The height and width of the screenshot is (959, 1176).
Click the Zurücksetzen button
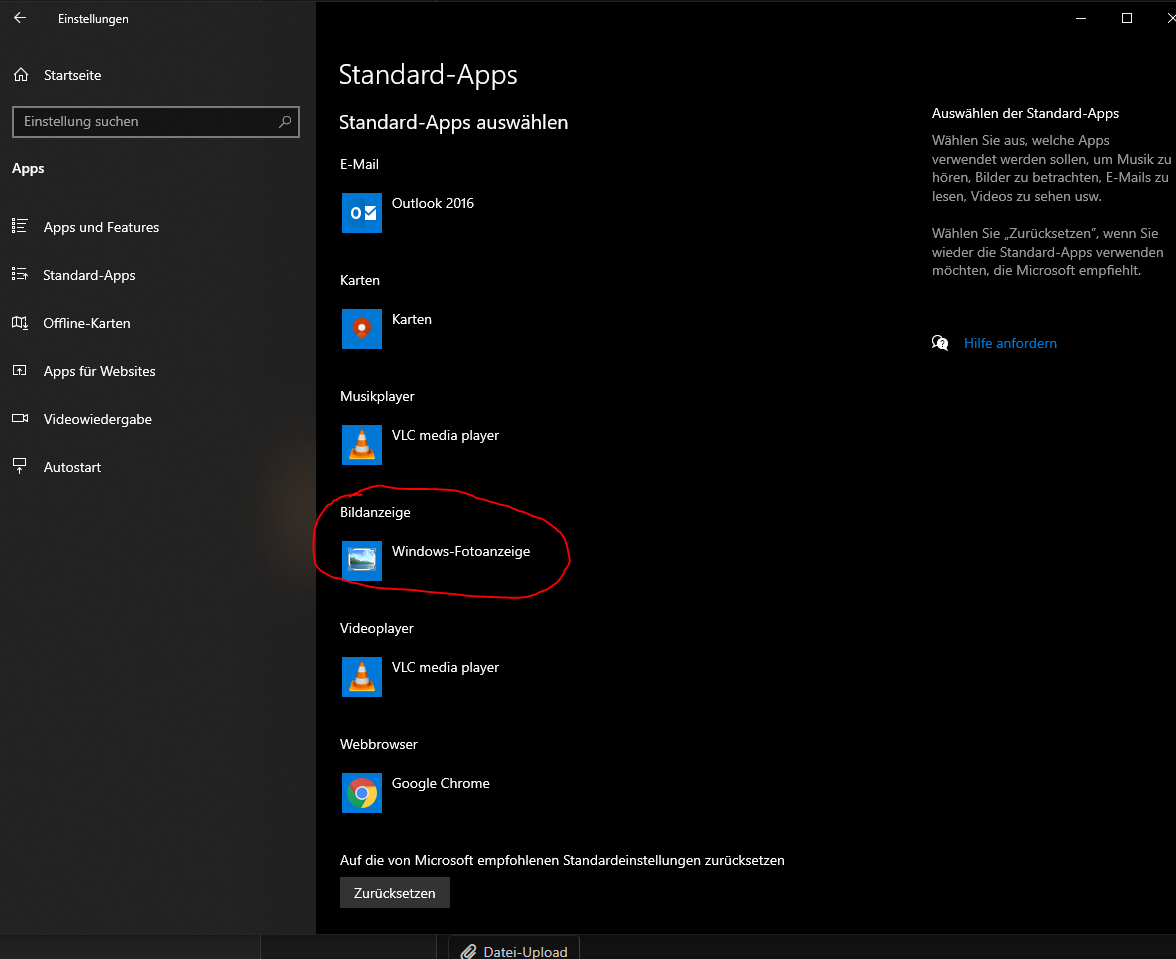click(394, 893)
